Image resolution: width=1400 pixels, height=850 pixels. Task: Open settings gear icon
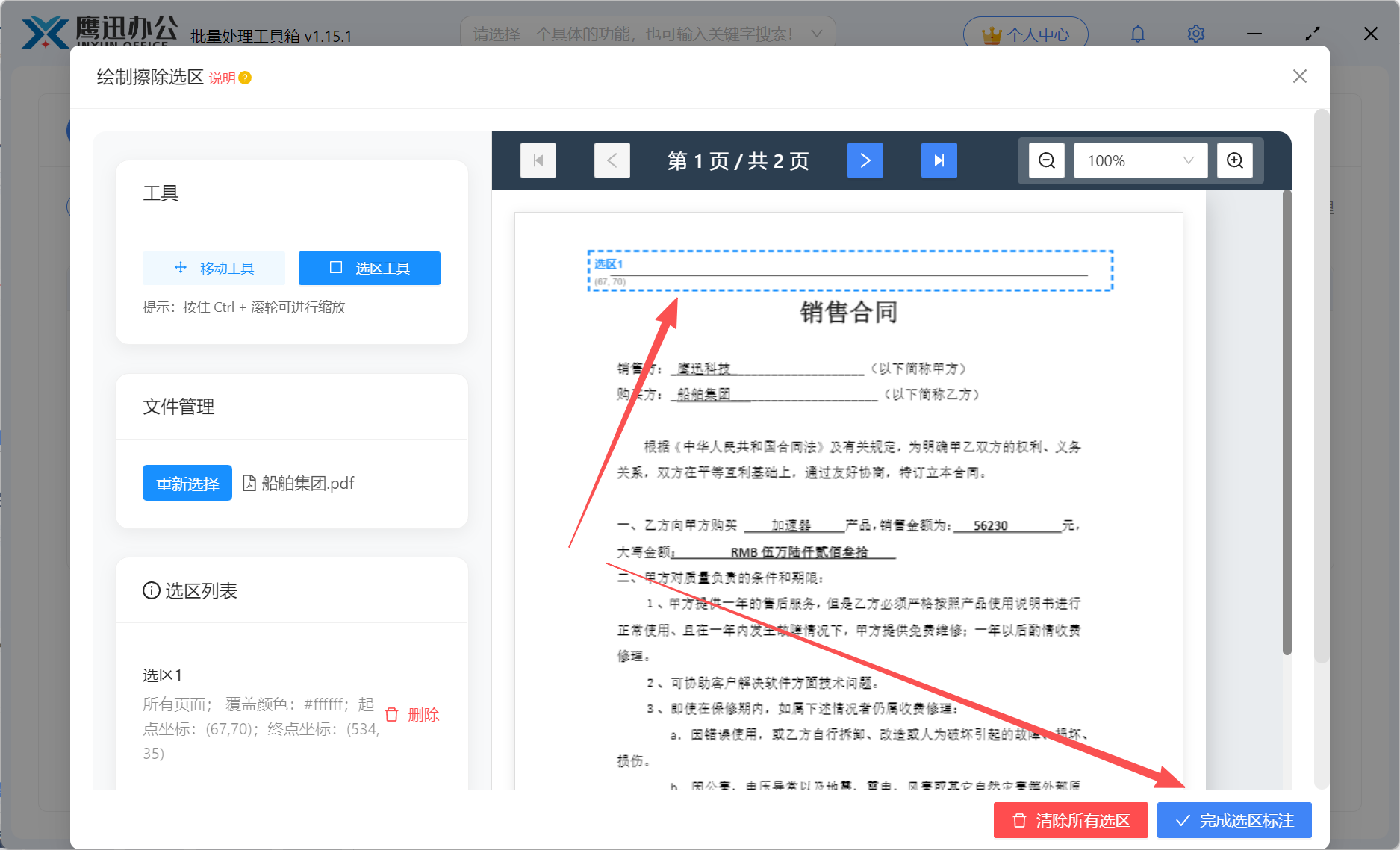pyautogui.click(x=1196, y=34)
